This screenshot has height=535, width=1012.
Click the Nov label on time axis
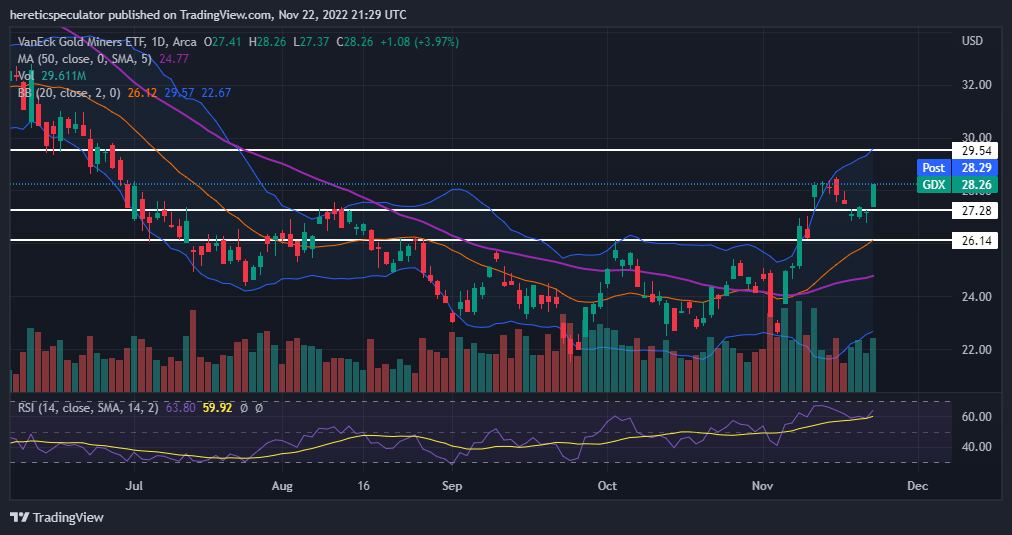[x=763, y=486]
